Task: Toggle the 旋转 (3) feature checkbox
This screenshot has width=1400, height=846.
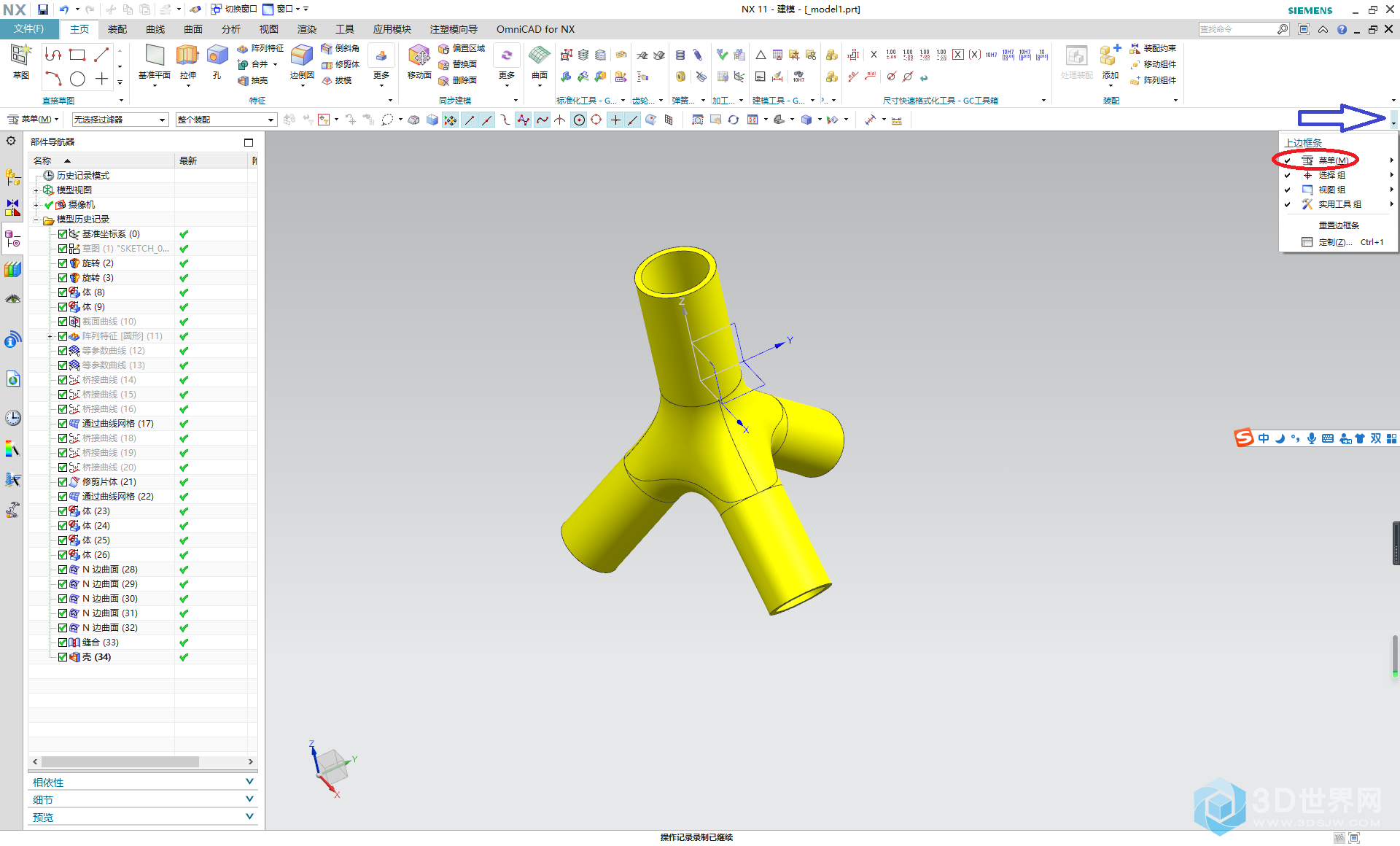Action: point(63,278)
